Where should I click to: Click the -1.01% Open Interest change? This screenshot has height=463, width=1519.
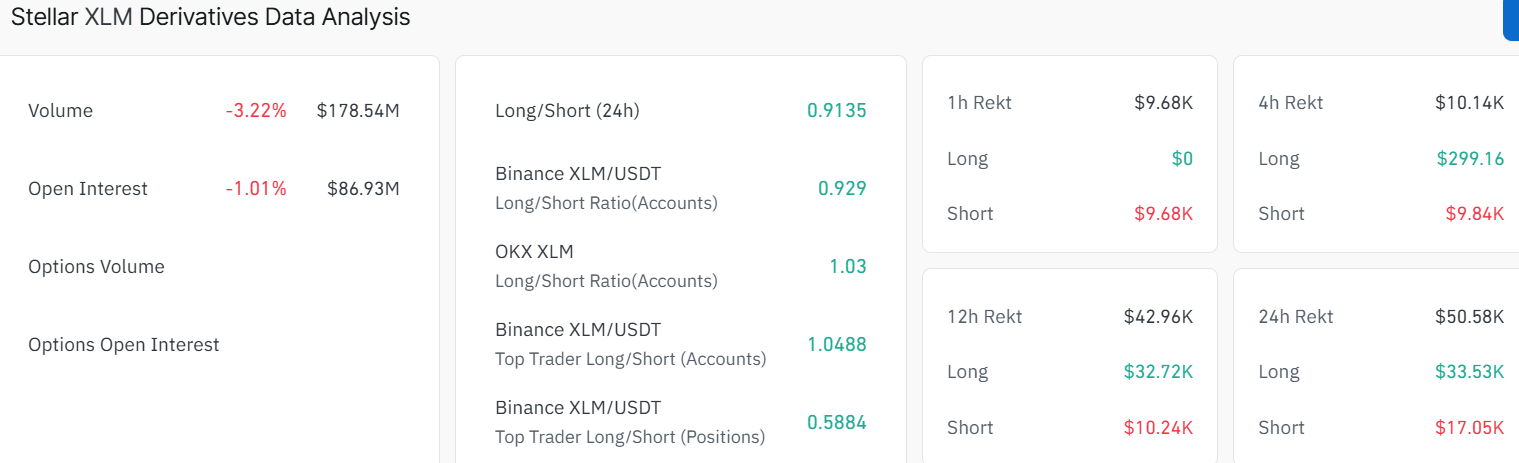256,189
